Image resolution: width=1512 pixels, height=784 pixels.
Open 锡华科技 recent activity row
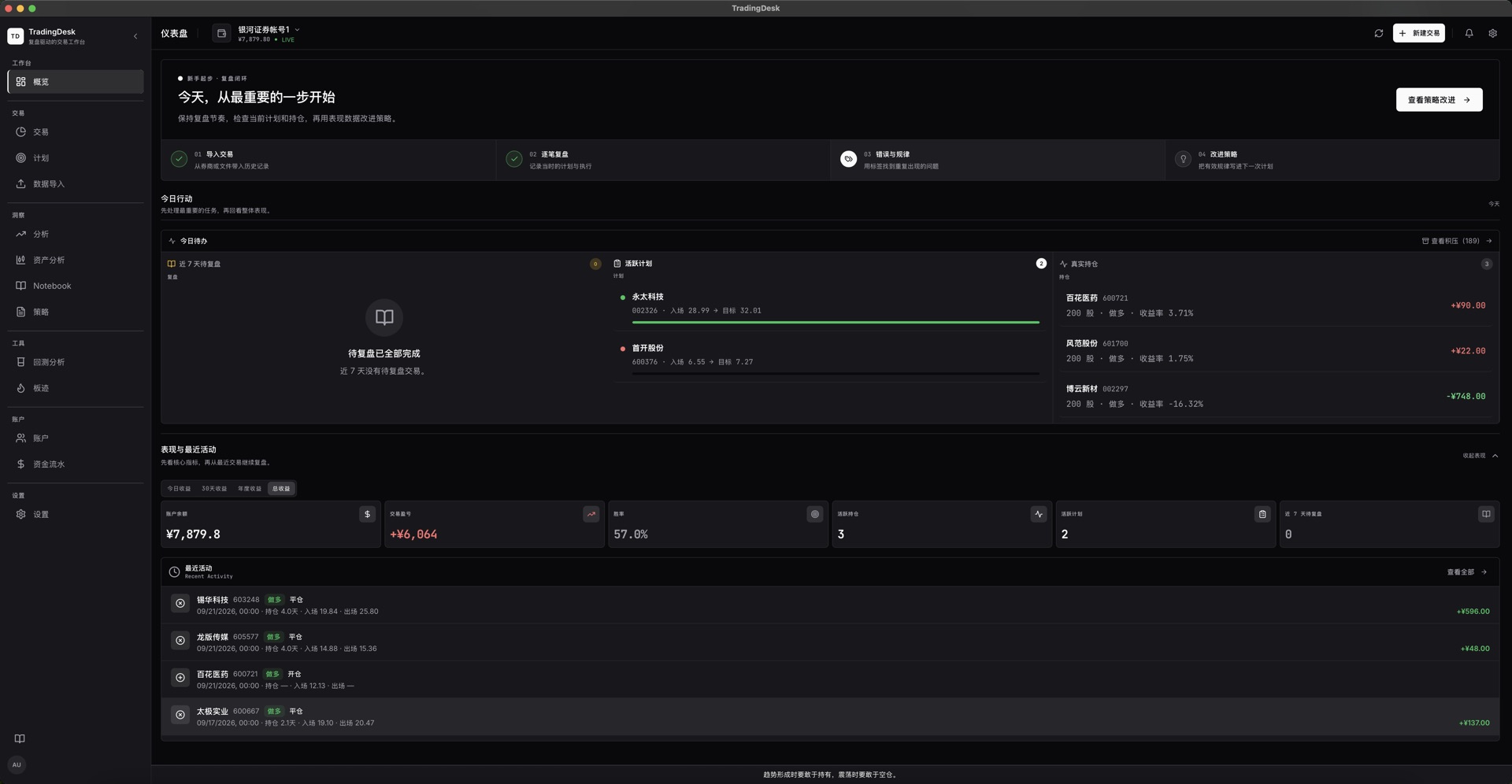(830, 605)
